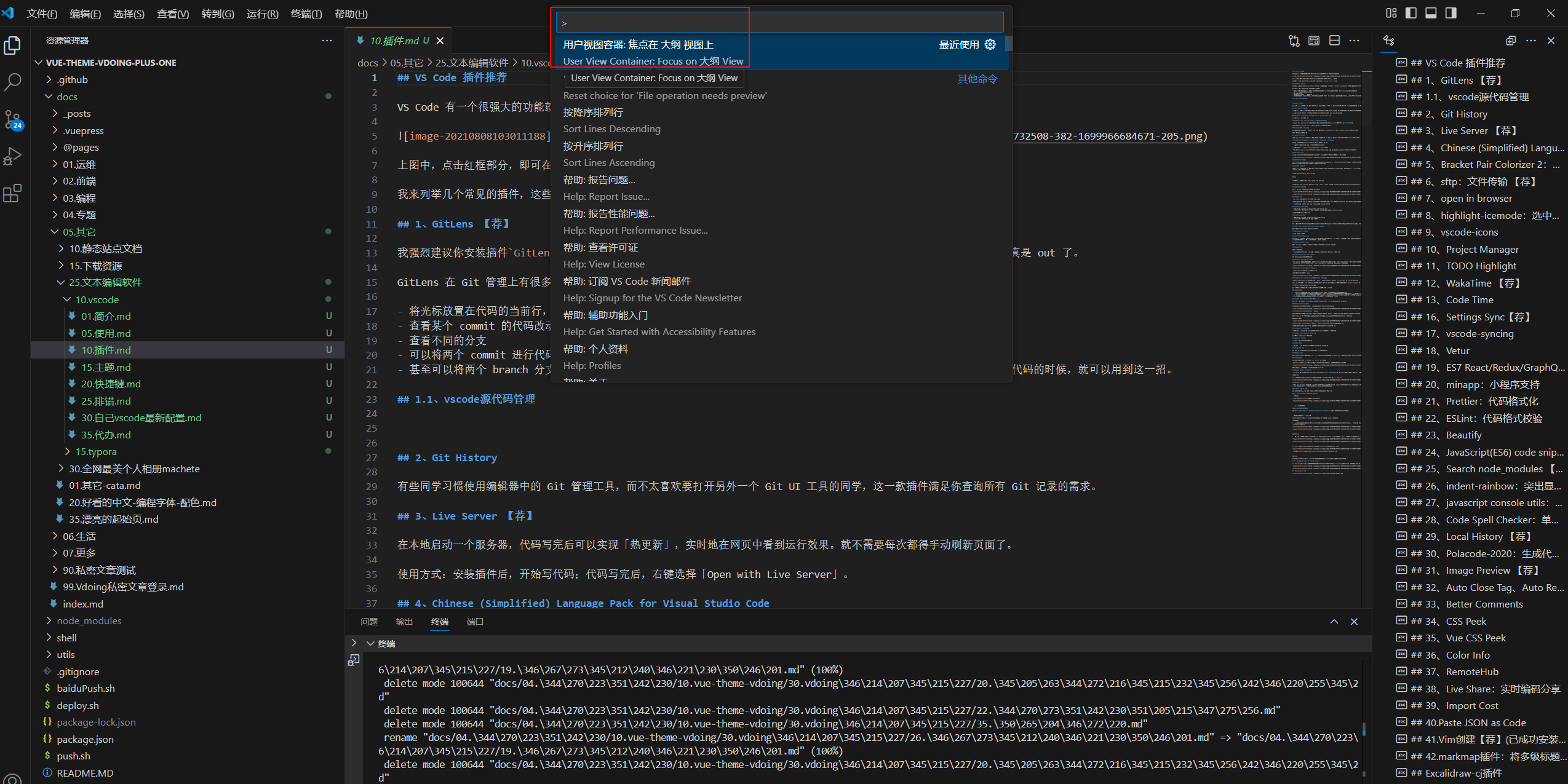The image size is (1568, 784).
Task: Open secondary sidebar More Actions ellipsis
Action: pyautogui.click(x=1531, y=41)
